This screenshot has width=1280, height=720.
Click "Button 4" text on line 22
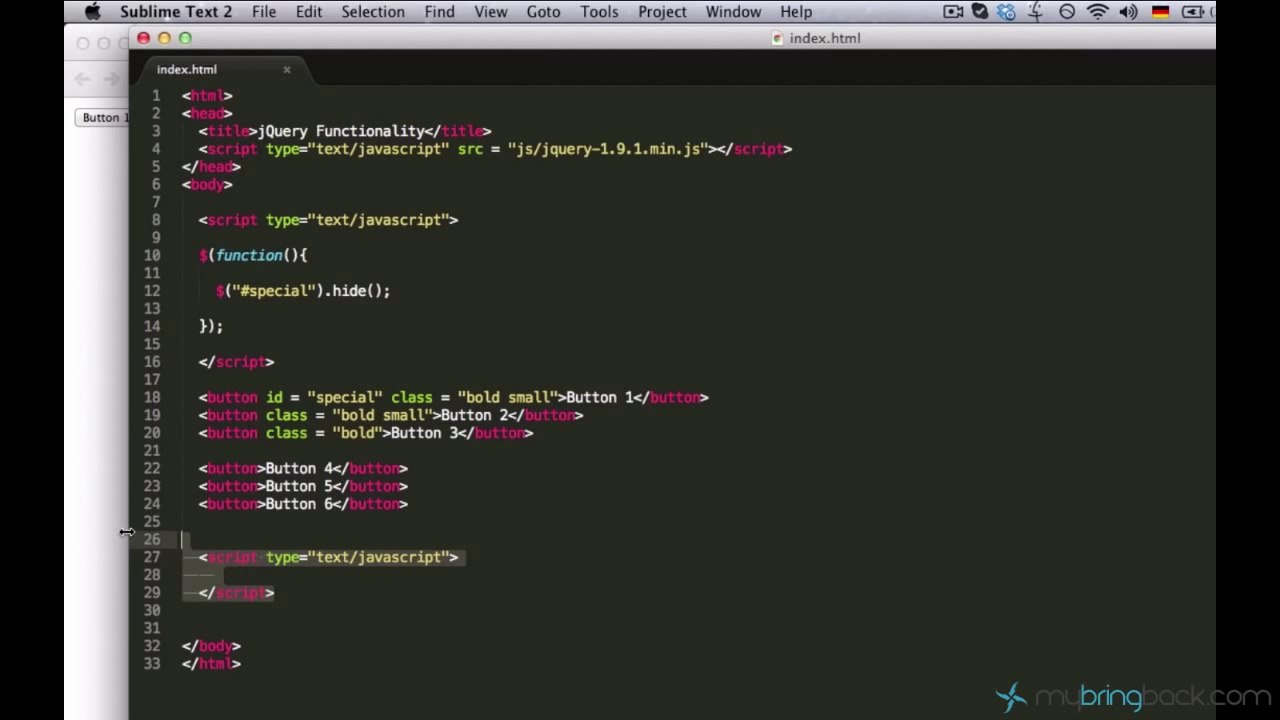coord(299,468)
